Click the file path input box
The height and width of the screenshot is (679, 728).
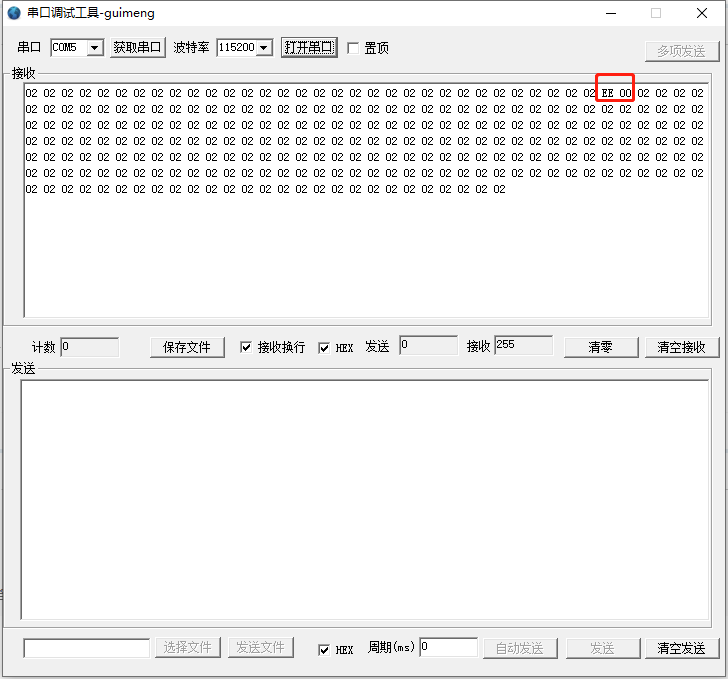point(86,648)
